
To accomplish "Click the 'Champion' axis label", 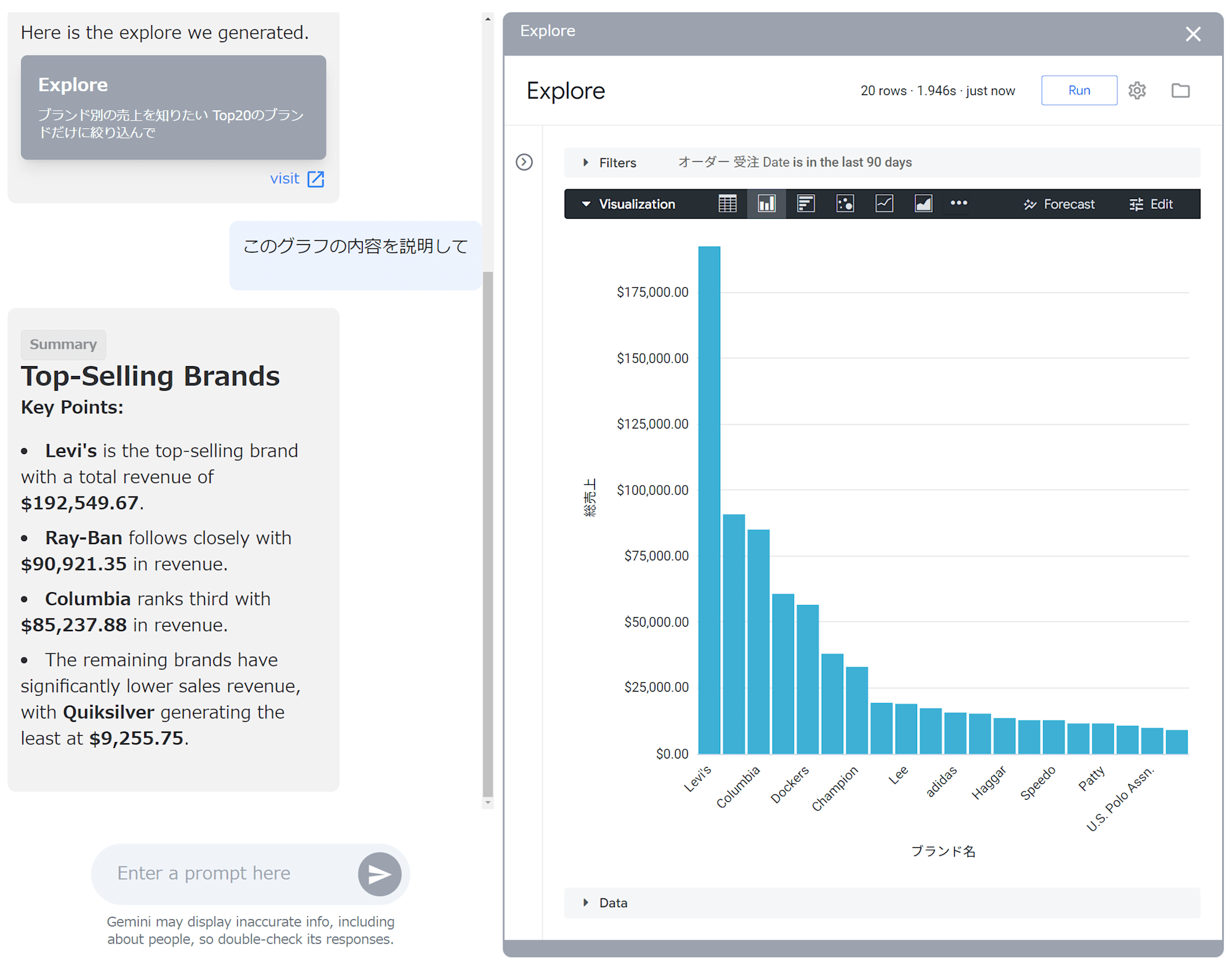I will pos(835,788).
